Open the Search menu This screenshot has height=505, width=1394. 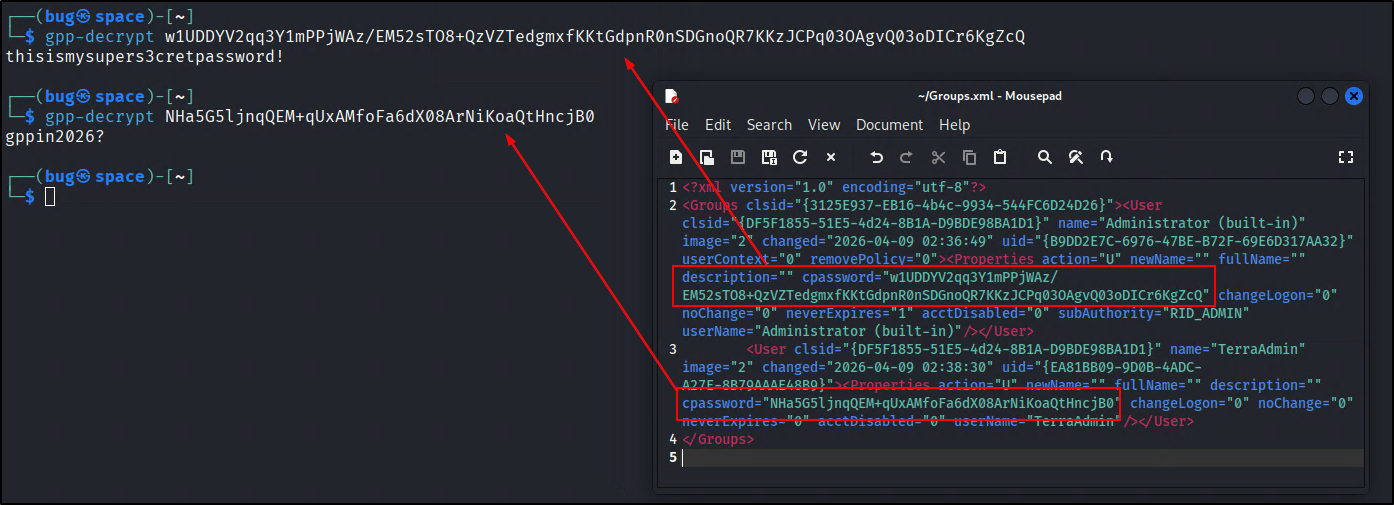769,125
